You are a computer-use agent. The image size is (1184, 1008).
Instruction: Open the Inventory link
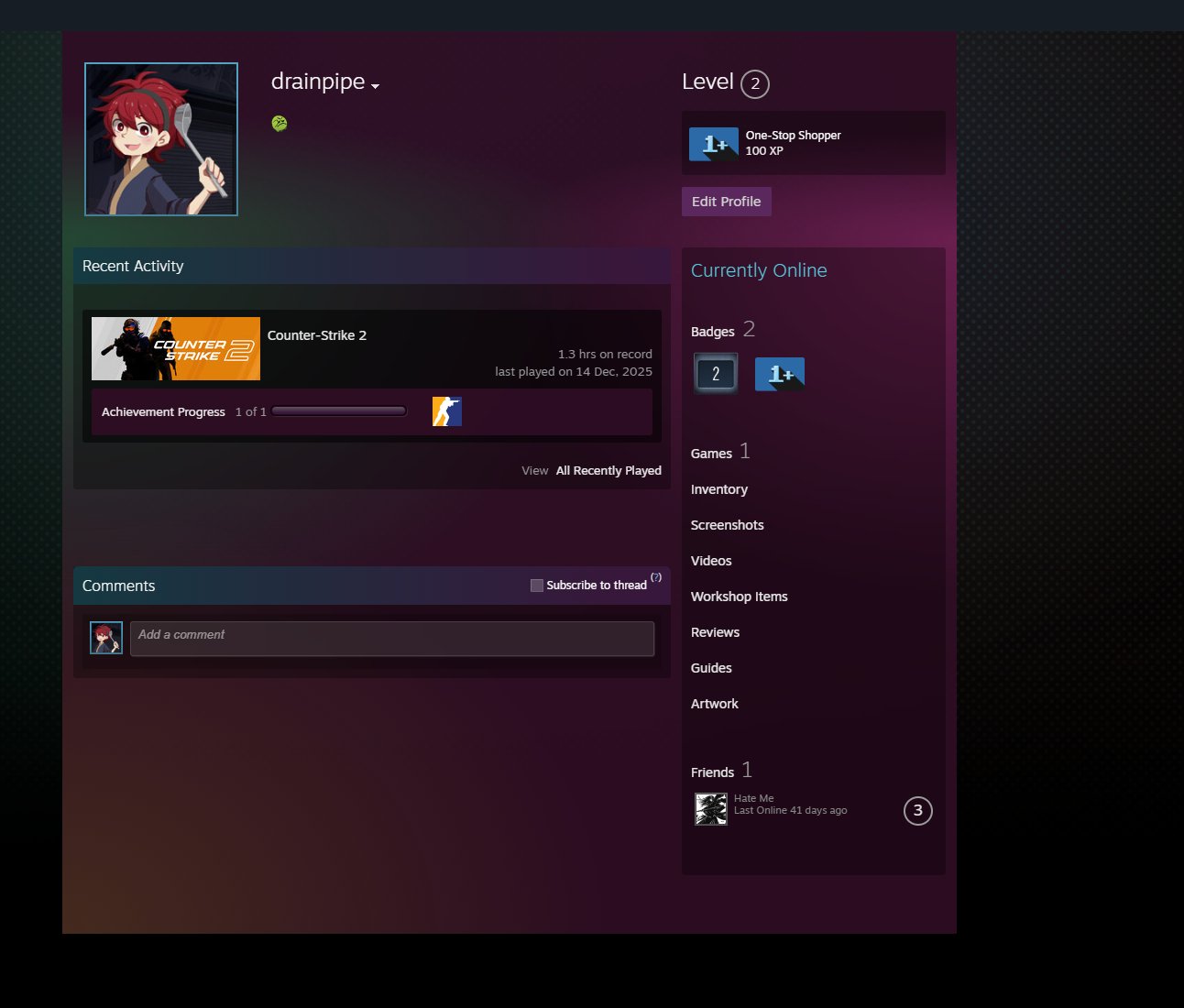(x=719, y=489)
